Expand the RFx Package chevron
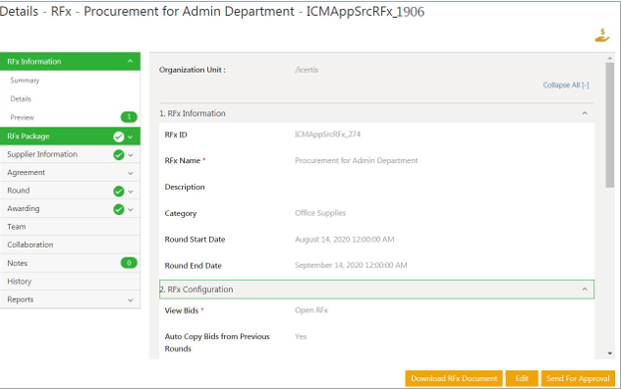 [131, 137]
